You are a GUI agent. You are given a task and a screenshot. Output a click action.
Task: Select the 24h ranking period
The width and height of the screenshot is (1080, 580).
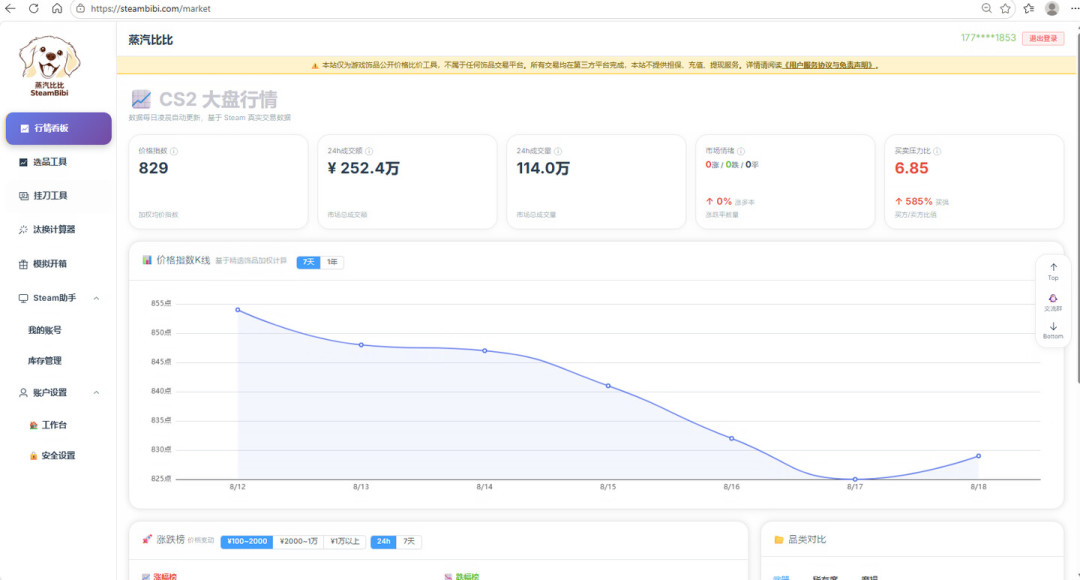(383, 541)
